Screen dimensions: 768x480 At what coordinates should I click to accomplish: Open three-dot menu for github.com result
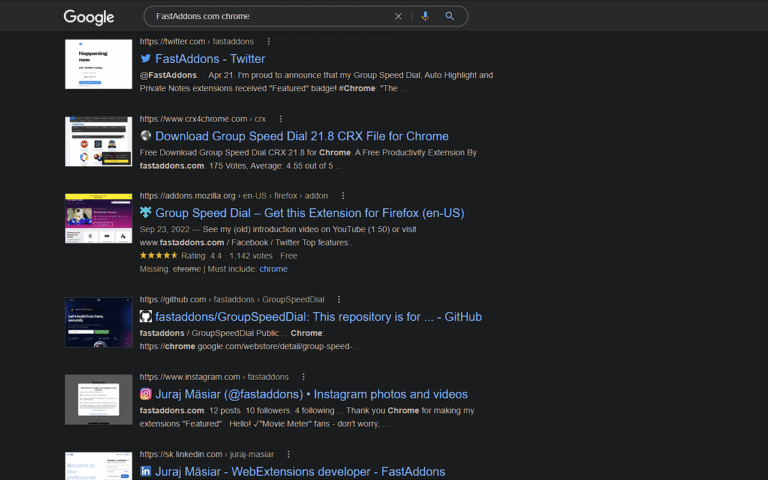339,299
